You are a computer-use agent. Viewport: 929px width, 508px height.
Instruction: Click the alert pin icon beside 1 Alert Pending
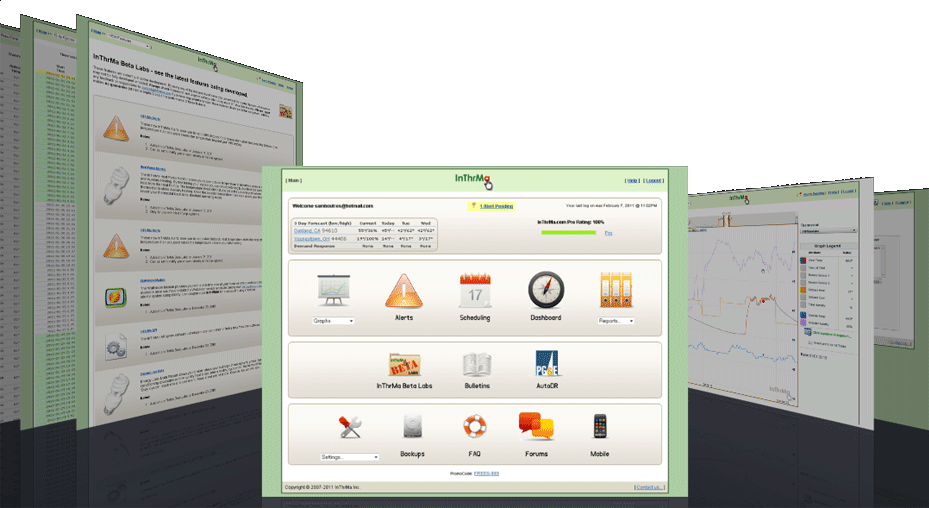(473, 205)
